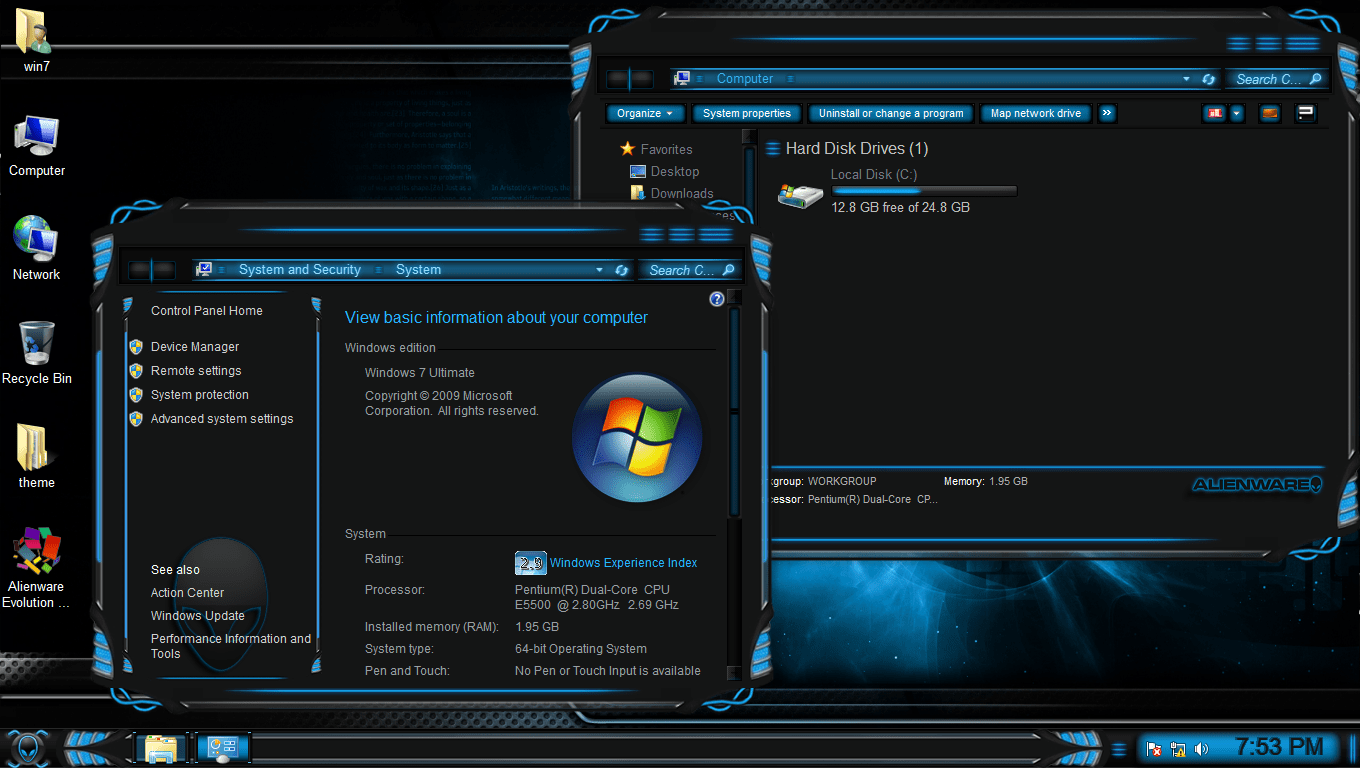Open Computer address bar history dropdown
This screenshot has height=768, width=1360.
click(1186, 79)
